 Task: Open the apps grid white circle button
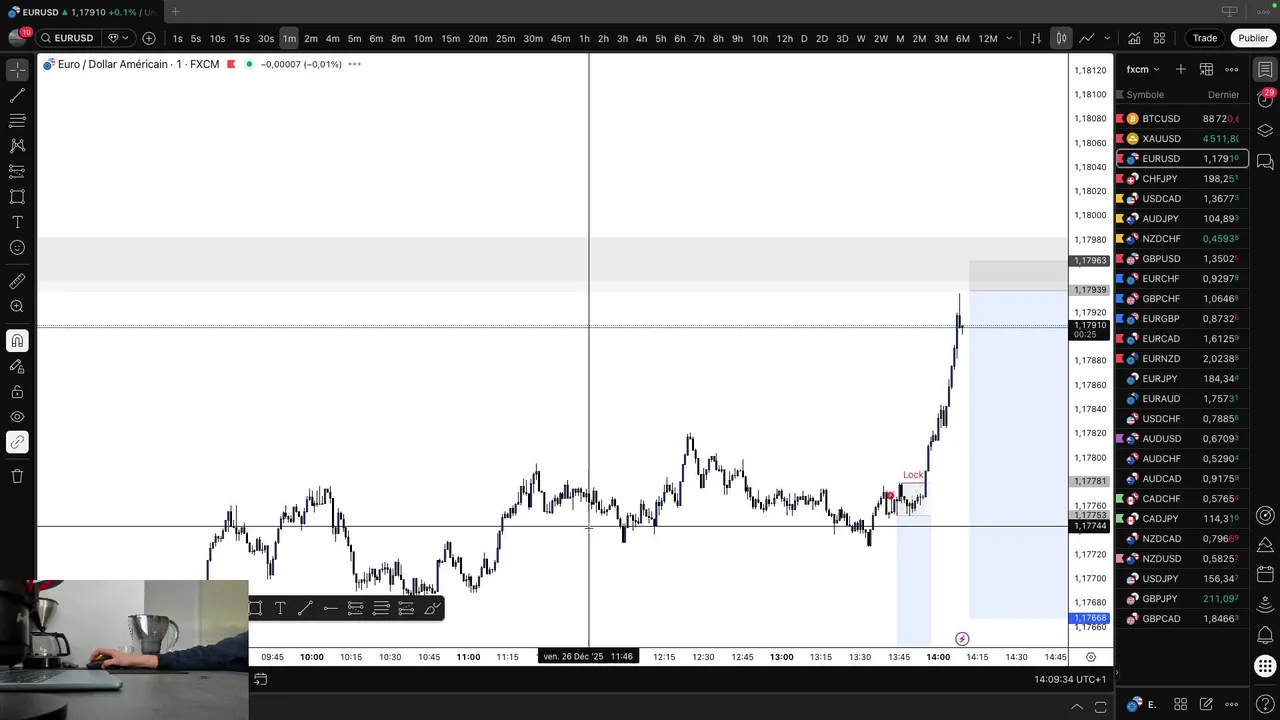click(1265, 666)
